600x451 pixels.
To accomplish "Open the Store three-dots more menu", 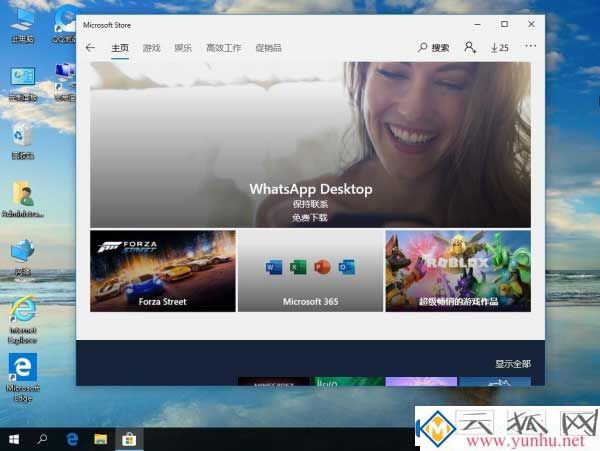I will coord(530,46).
